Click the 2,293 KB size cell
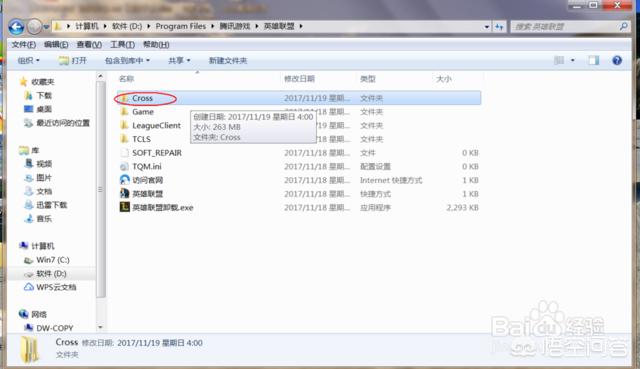This screenshot has width=640, height=369. click(x=462, y=207)
